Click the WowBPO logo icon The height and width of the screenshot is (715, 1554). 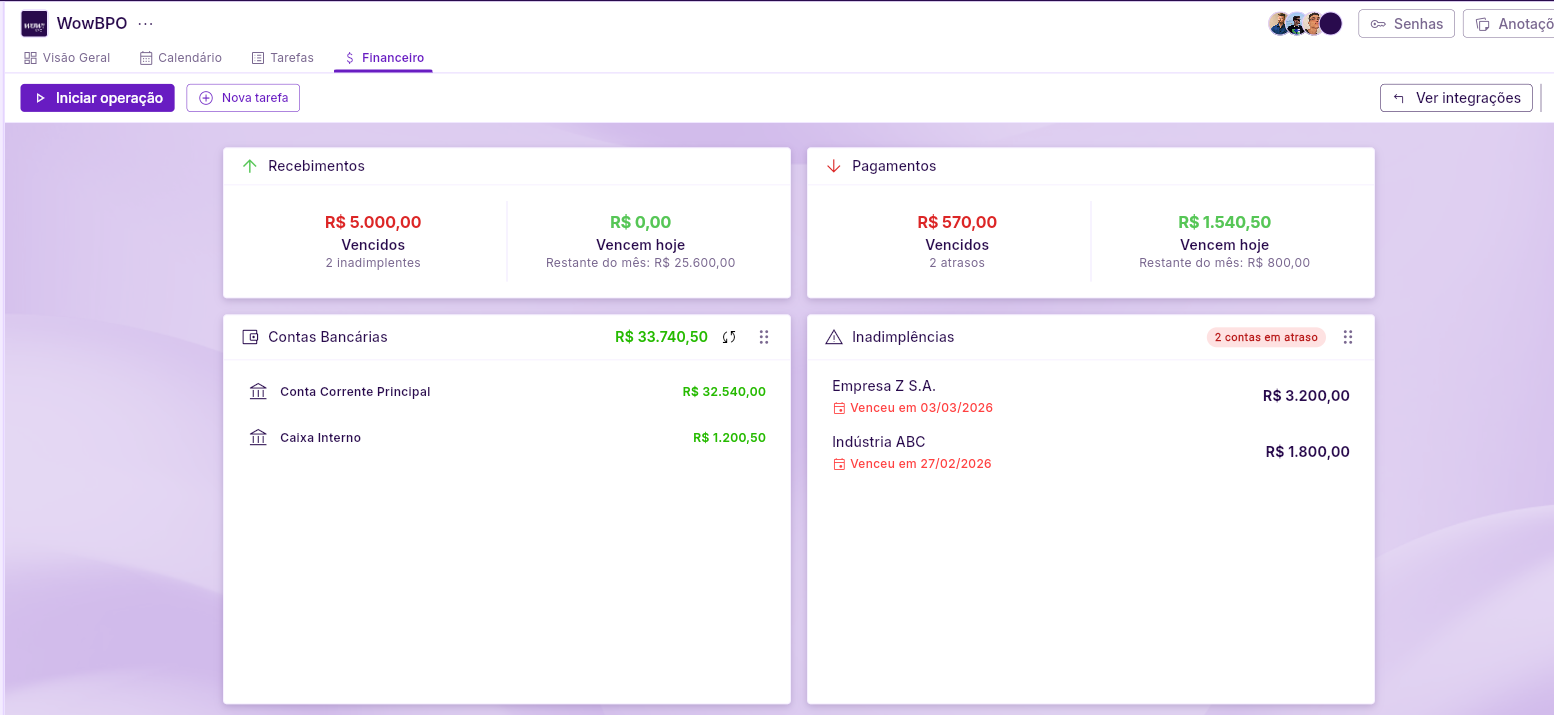(34, 24)
